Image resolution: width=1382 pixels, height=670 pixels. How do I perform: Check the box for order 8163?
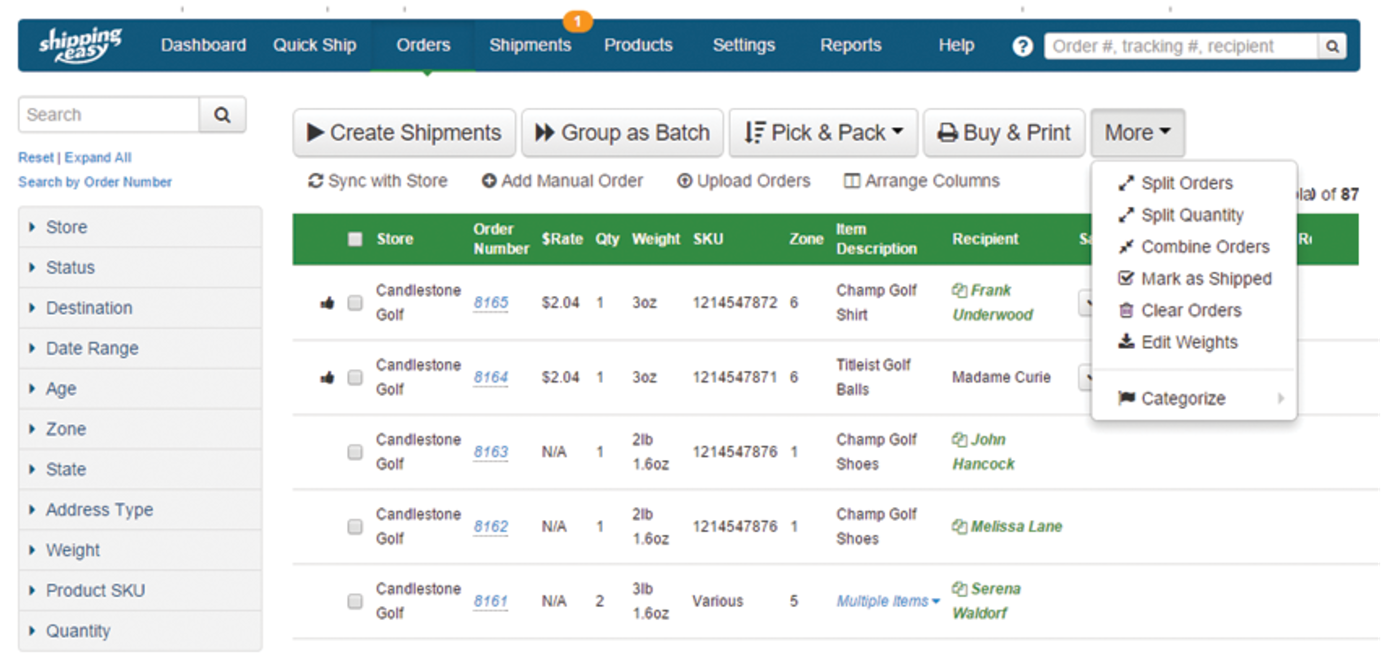coord(355,452)
